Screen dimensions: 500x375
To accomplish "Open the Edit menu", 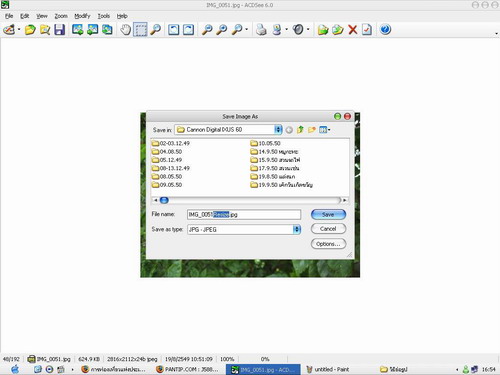I will (25, 16).
